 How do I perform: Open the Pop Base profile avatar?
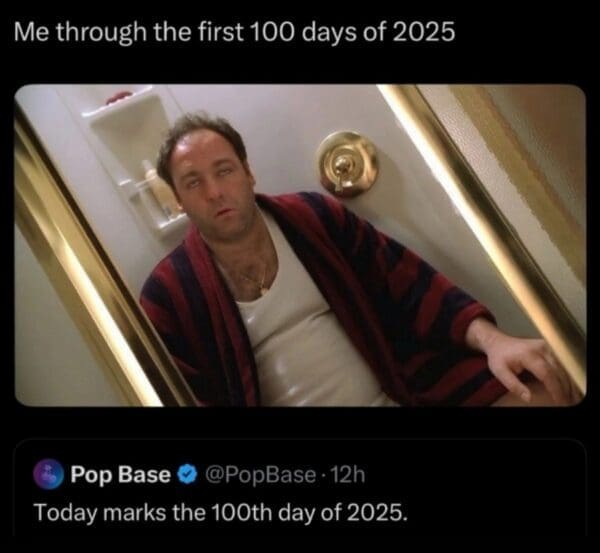click(48, 474)
